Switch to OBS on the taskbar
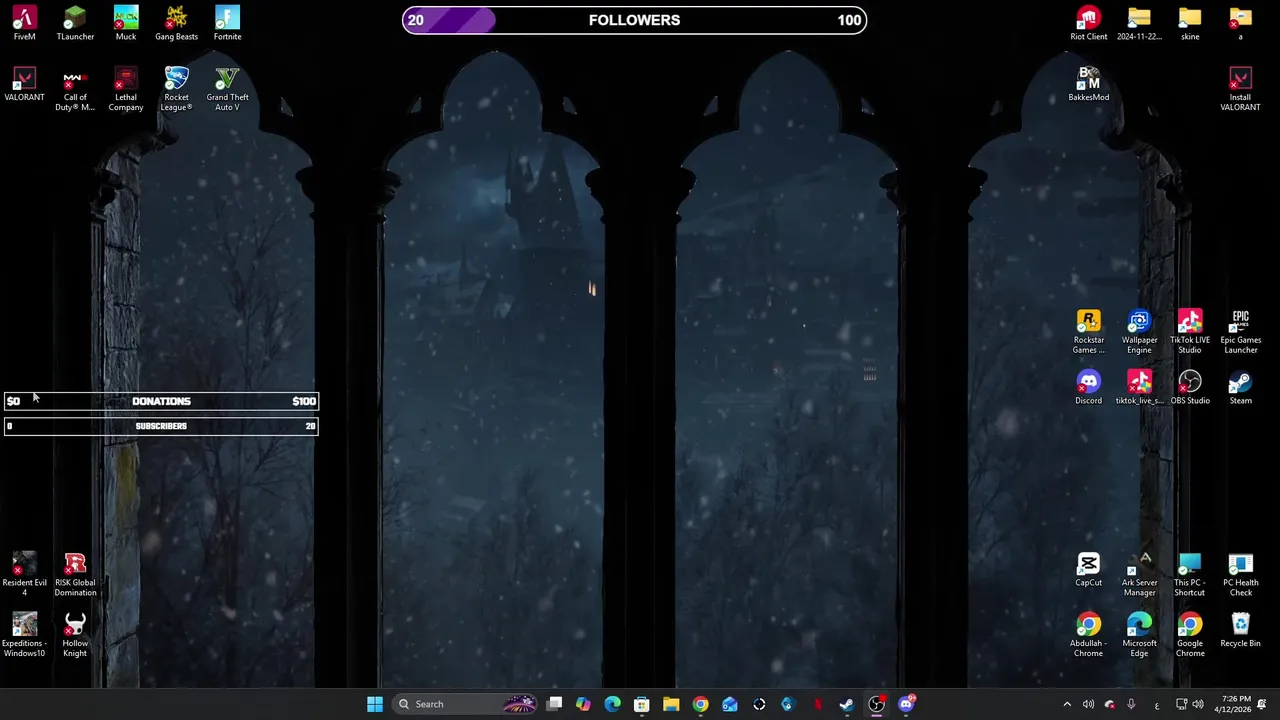Screen dimensions: 1280x720 876,704
